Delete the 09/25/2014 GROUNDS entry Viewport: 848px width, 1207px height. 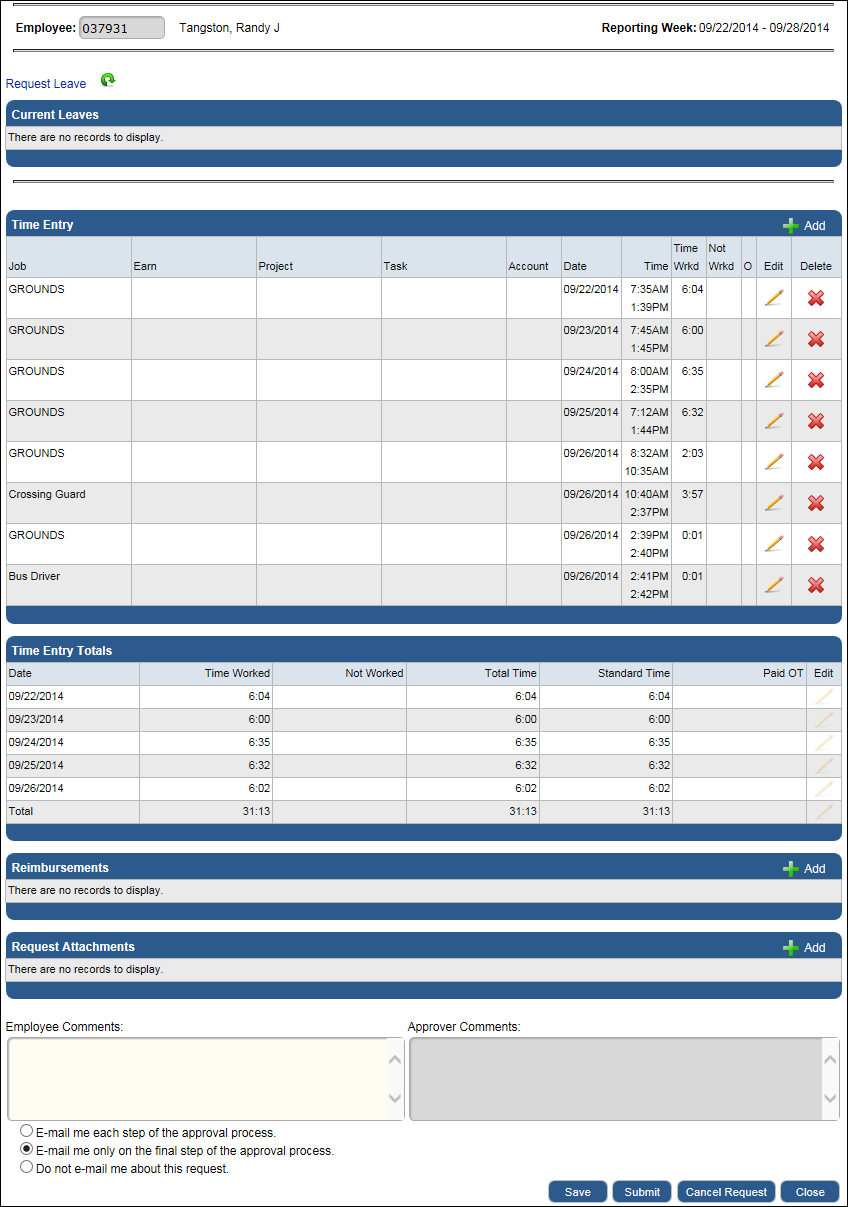click(x=816, y=421)
